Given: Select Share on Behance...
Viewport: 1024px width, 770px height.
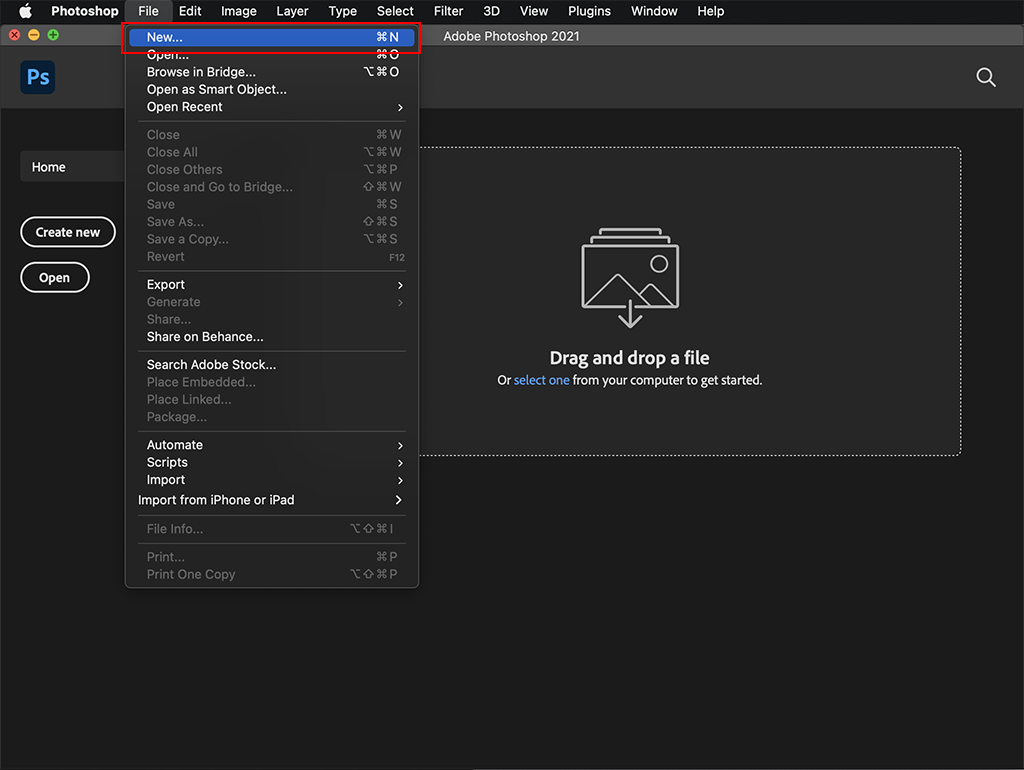Looking at the screenshot, I should coord(272,337).
